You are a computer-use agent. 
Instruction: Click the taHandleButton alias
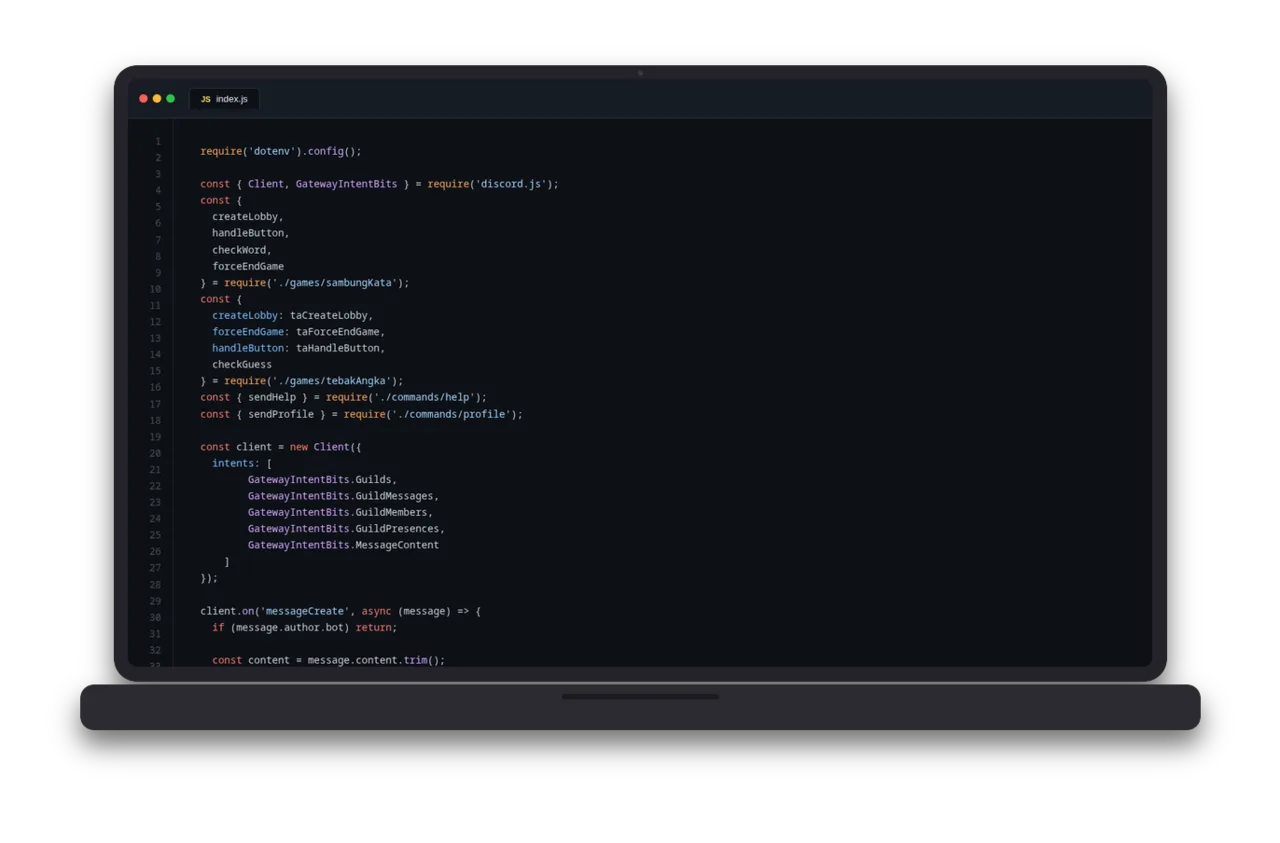pos(338,348)
